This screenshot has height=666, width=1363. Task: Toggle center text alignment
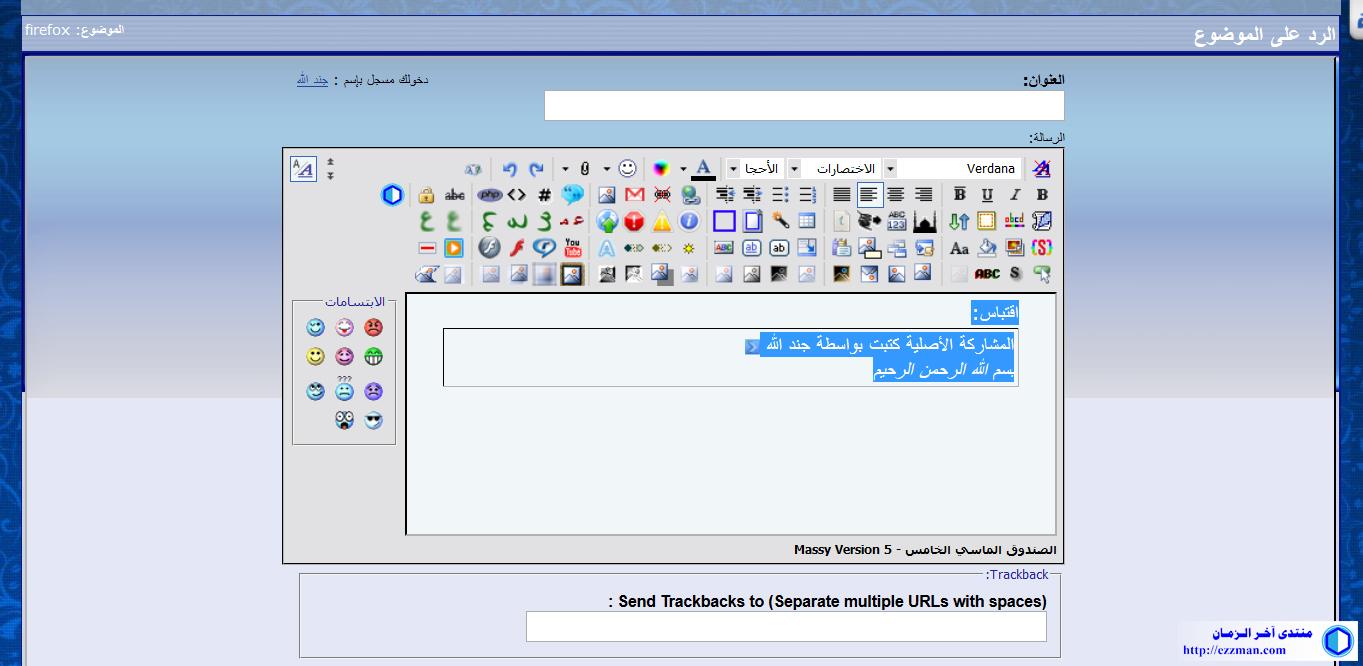[896, 195]
